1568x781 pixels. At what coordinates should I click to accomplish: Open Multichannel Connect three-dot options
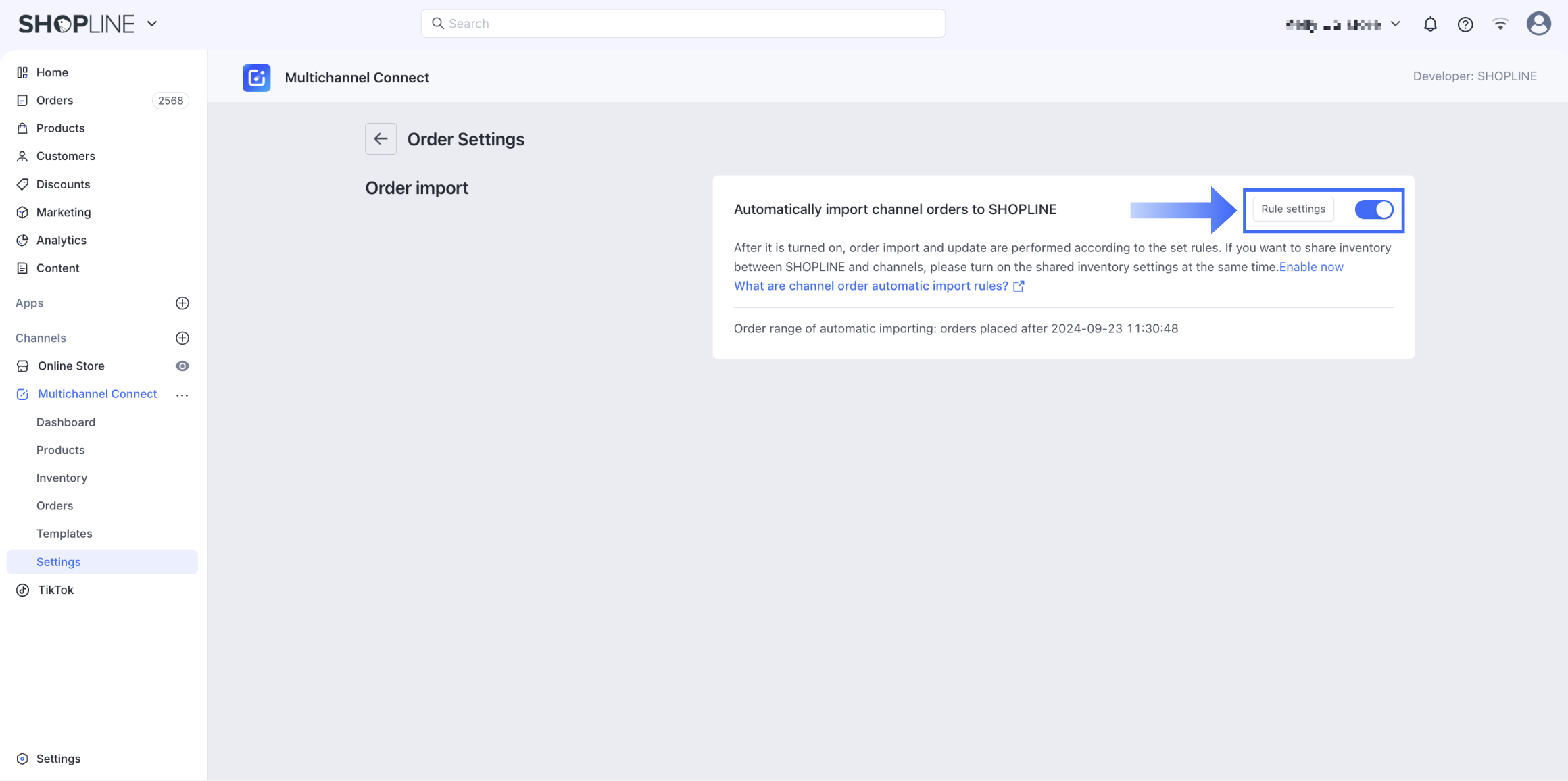click(x=182, y=395)
